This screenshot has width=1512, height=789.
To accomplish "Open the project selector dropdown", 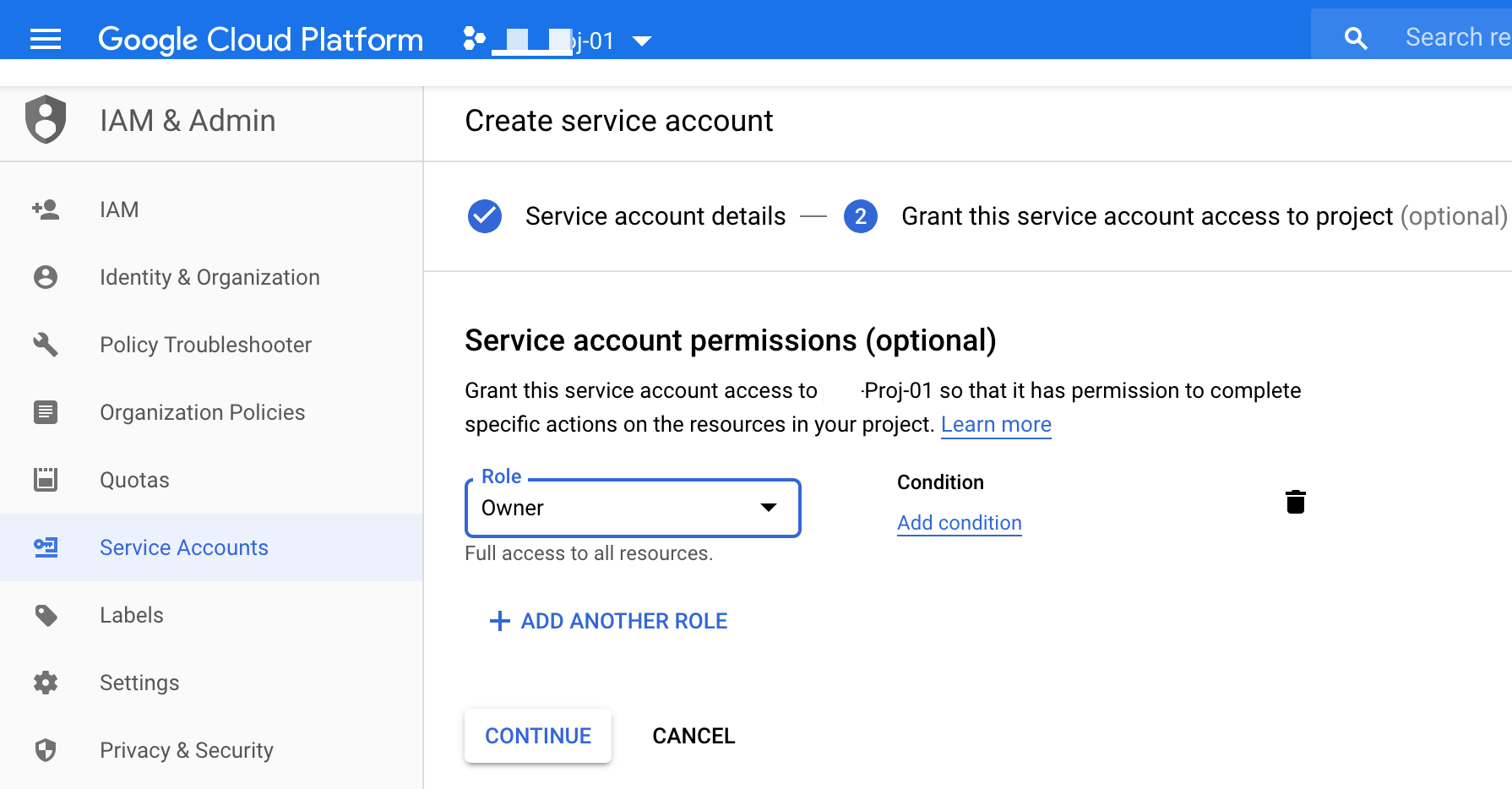I will [643, 41].
